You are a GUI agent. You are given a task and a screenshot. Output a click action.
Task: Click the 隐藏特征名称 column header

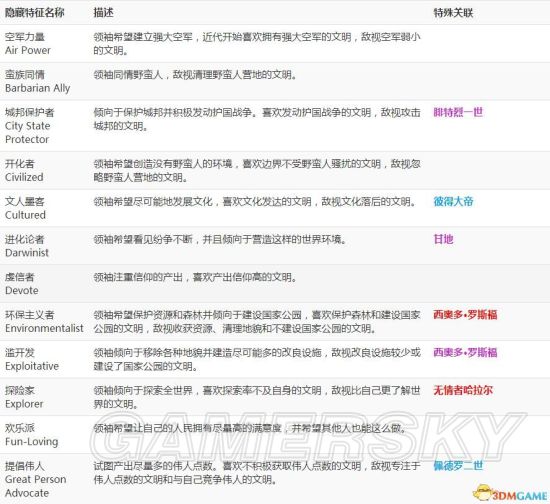34,13
